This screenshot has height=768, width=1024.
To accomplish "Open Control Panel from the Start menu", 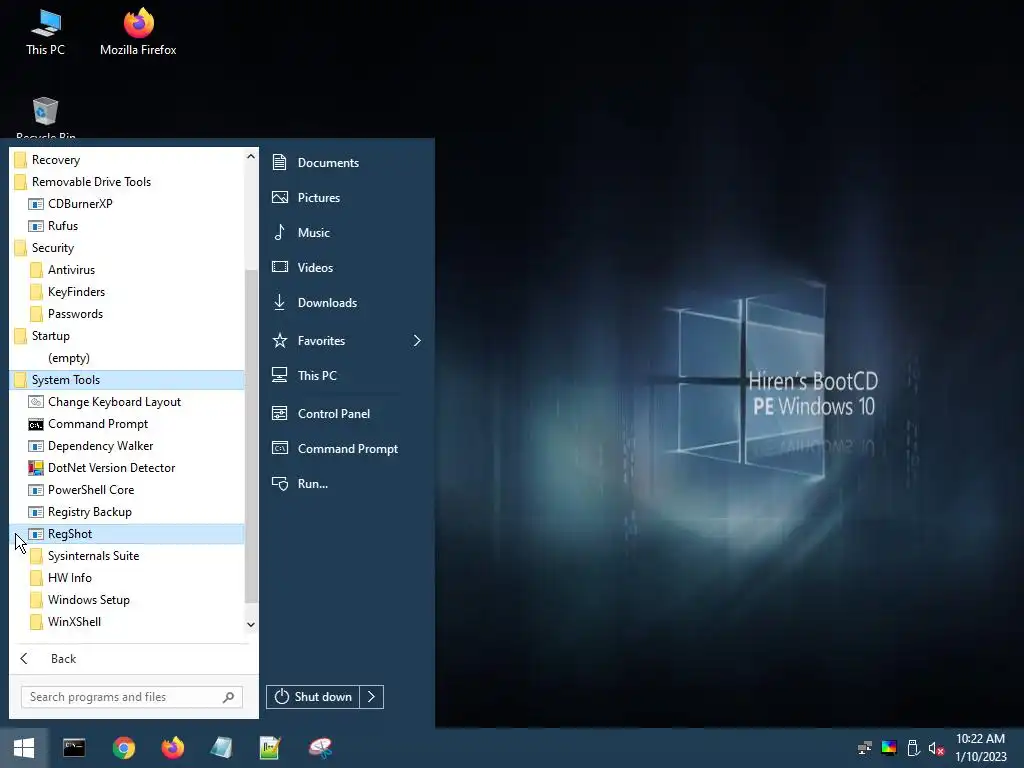I will pyautogui.click(x=347, y=413).
